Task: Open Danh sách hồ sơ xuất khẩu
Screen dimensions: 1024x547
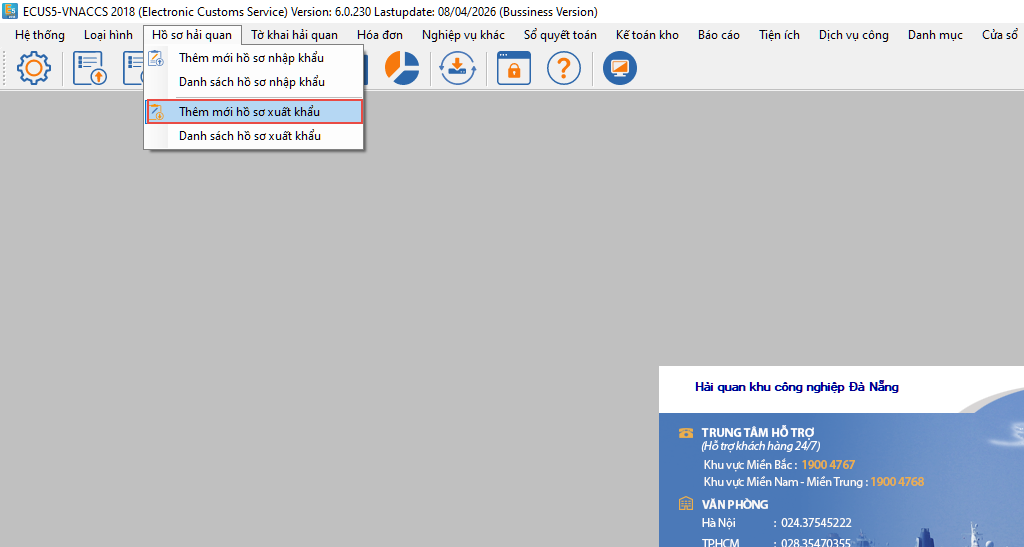Action: pyautogui.click(x=249, y=136)
